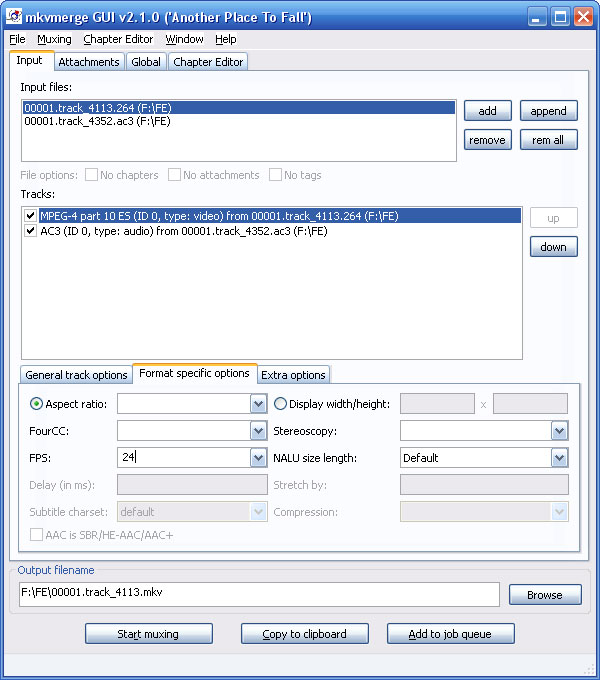Switch to the Attachments tab
The width and height of the screenshot is (600, 680).
pos(89,62)
